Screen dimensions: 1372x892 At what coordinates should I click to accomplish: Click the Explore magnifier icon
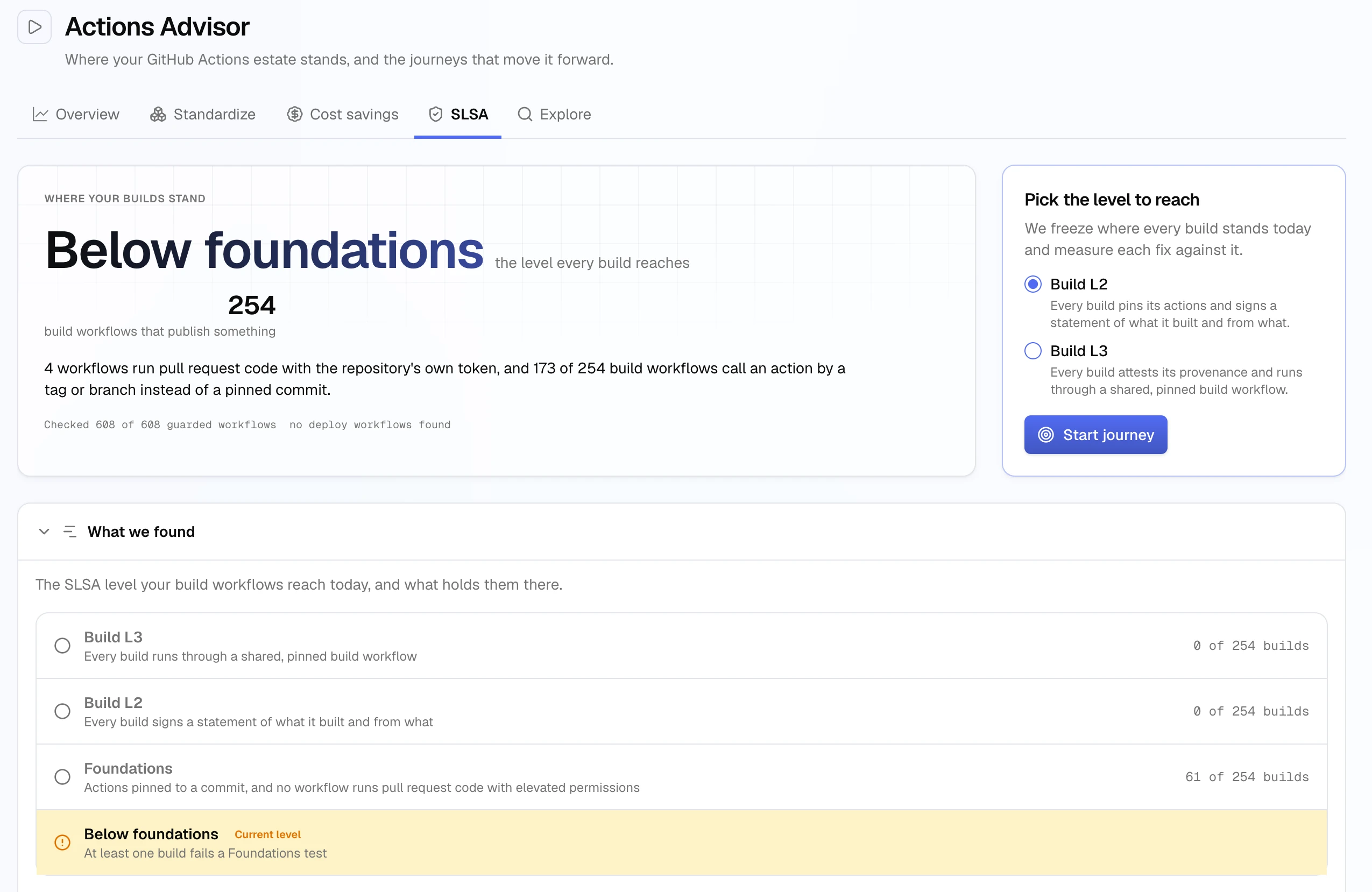click(525, 114)
